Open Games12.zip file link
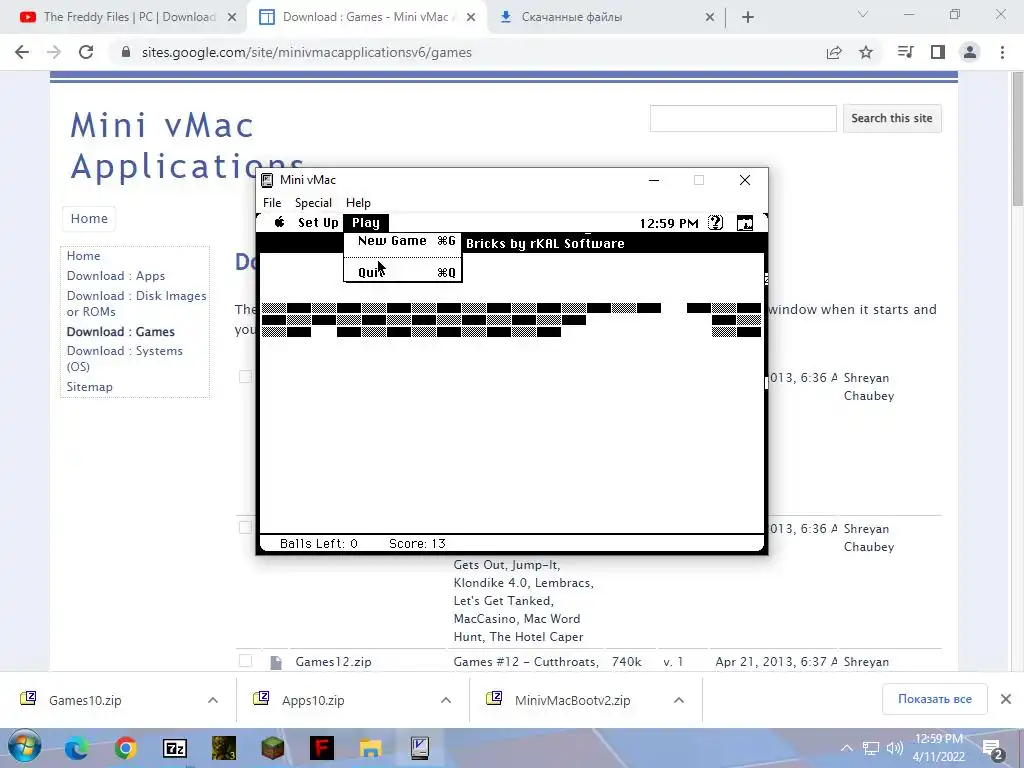The image size is (1024, 768). (x=333, y=662)
